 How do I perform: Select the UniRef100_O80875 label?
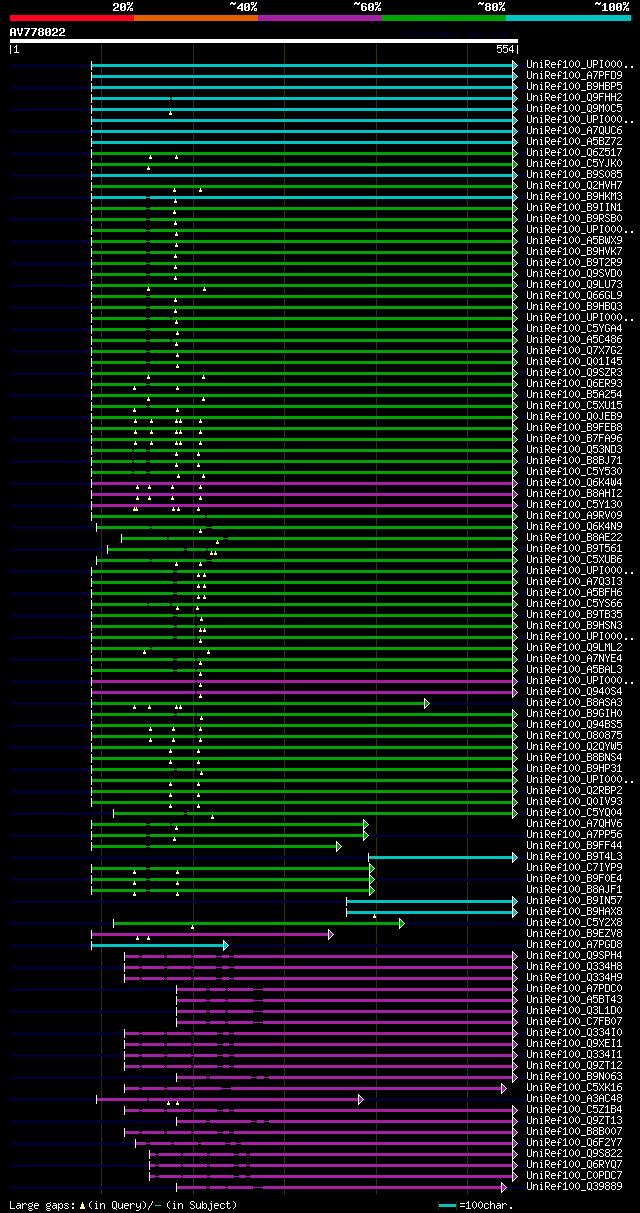click(x=574, y=735)
